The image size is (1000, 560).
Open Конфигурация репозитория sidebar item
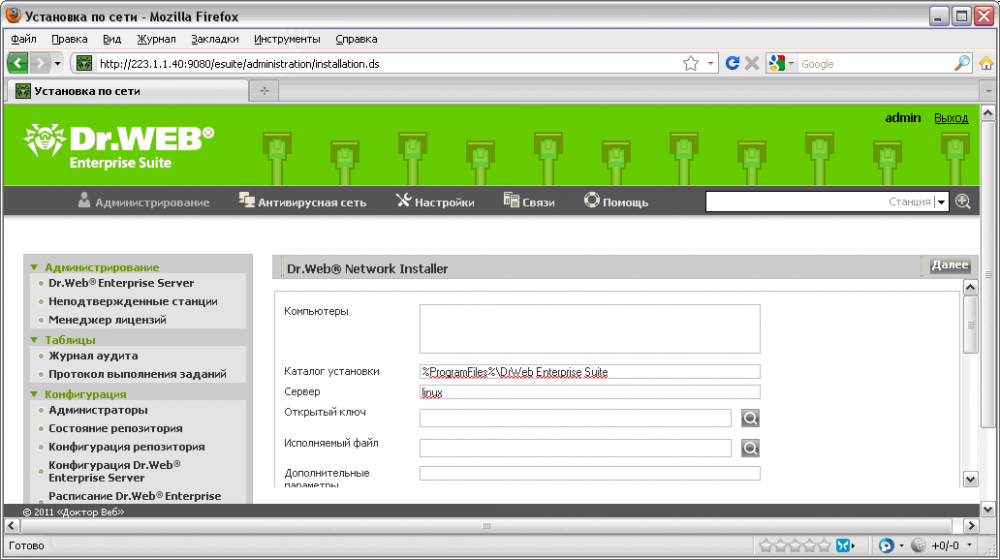click(x=126, y=446)
